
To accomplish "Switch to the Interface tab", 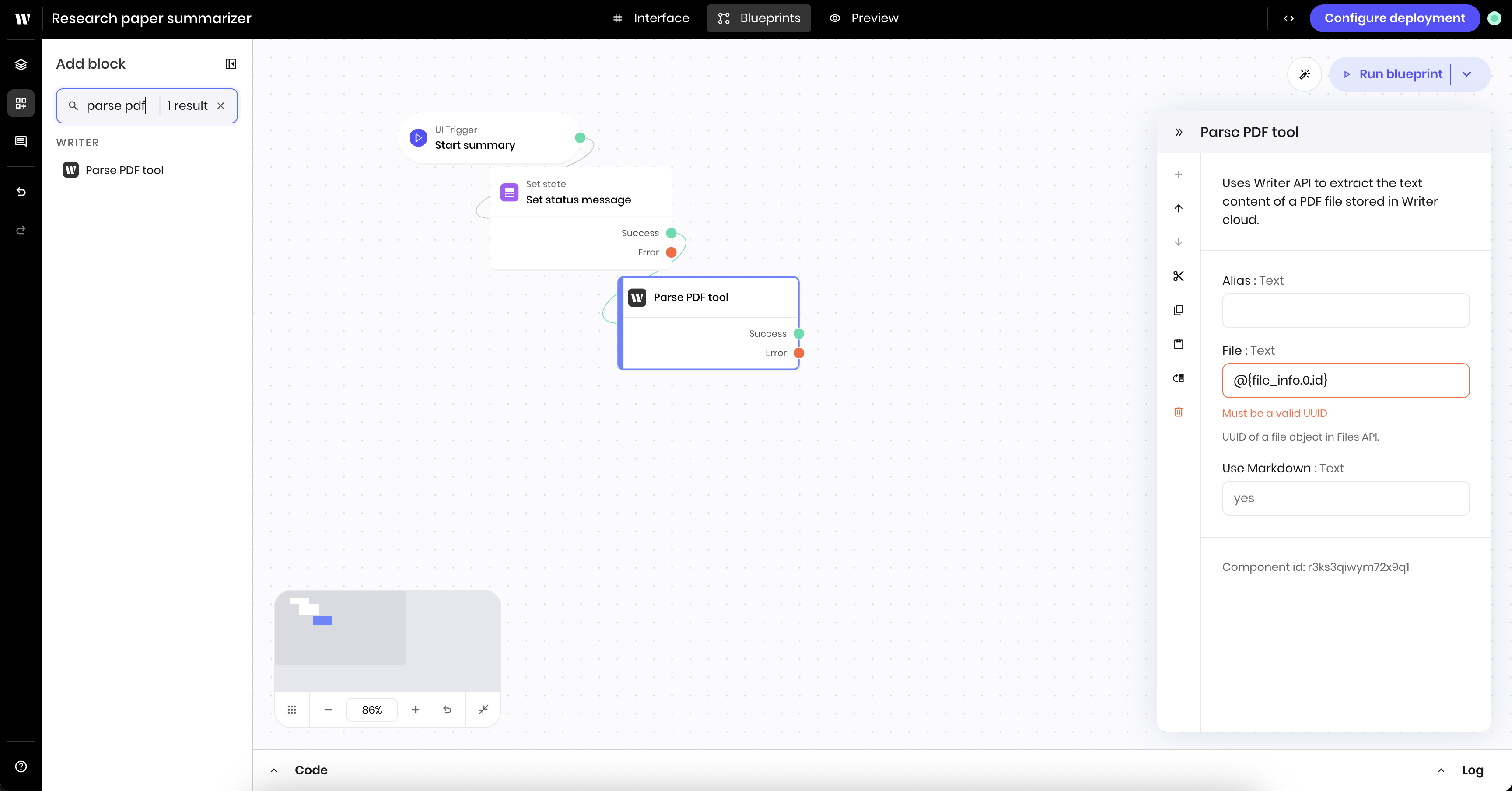I will pyautogui.click(x=651, y=18).
